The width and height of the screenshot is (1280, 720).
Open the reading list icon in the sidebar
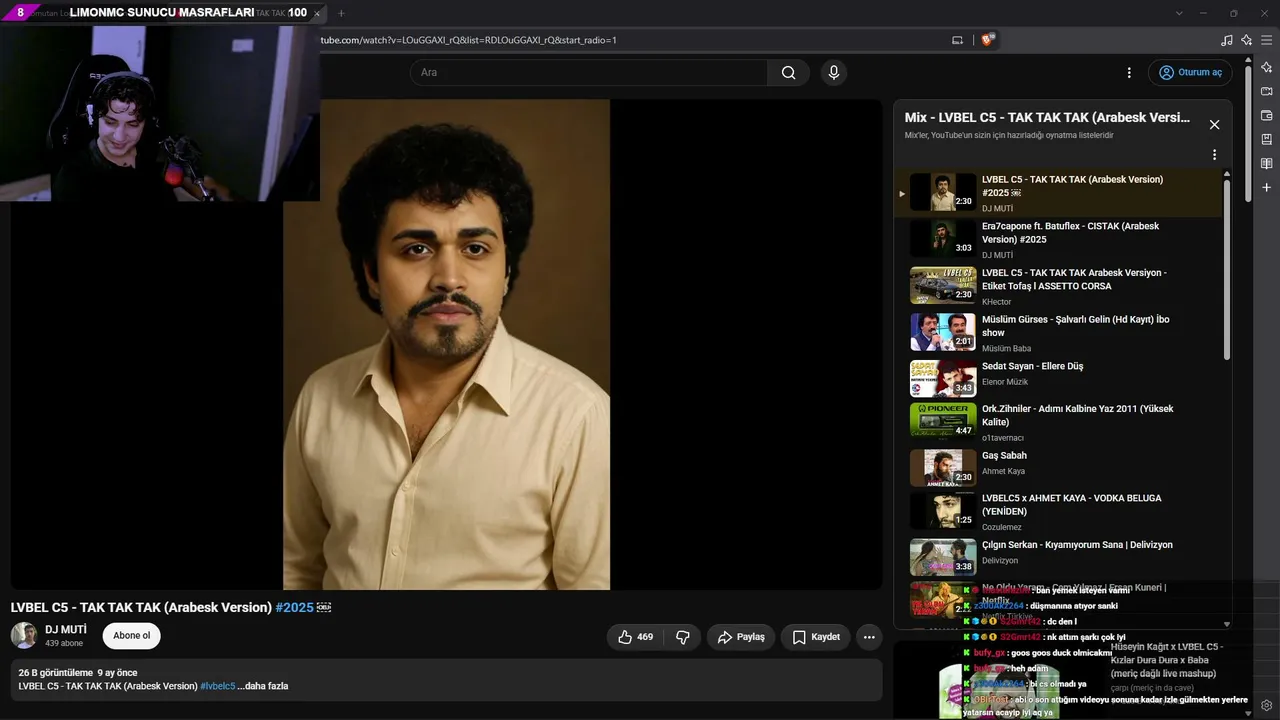[1267, 163]
